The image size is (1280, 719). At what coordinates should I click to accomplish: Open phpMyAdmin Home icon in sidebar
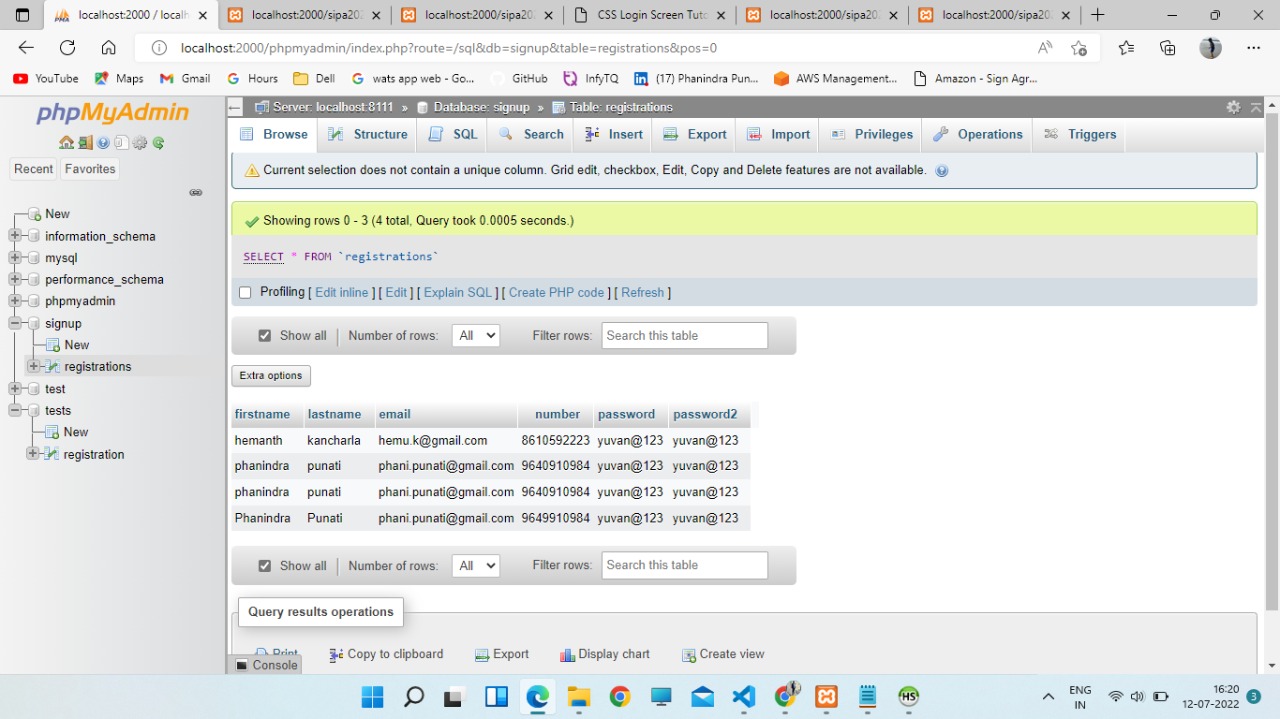coord(66,143)
